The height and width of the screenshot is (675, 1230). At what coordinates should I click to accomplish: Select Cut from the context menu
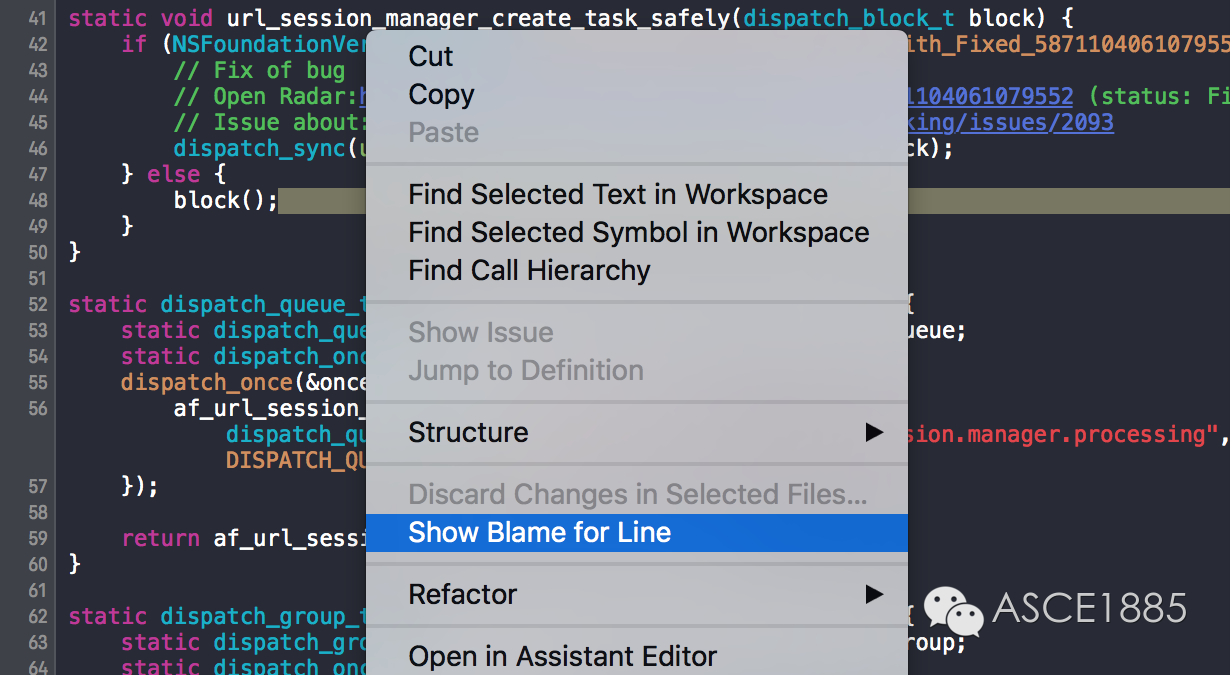point(431,57)
